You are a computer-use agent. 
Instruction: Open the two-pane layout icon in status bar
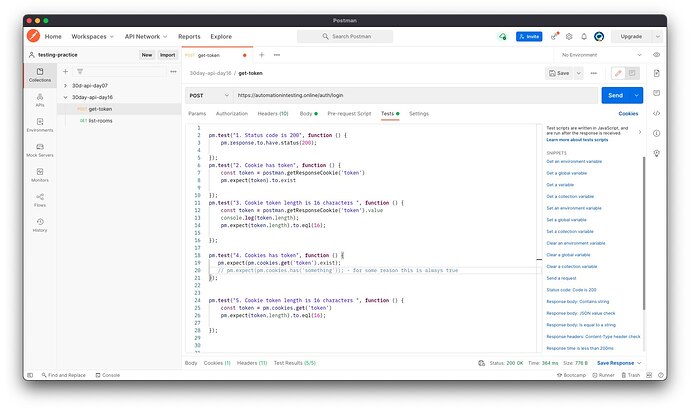click(649, 375)
